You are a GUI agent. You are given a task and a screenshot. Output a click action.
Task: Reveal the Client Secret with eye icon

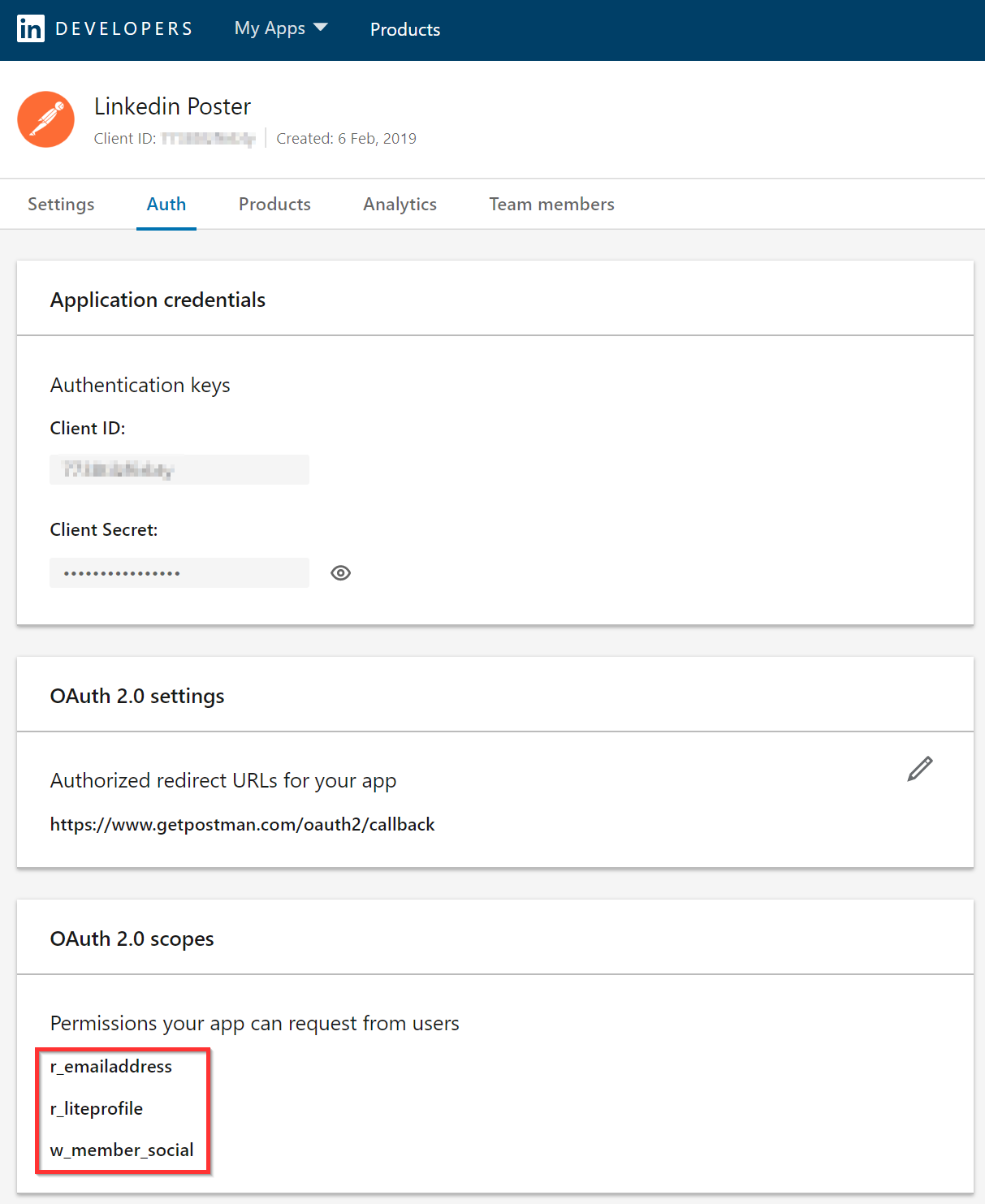[341, 573]
